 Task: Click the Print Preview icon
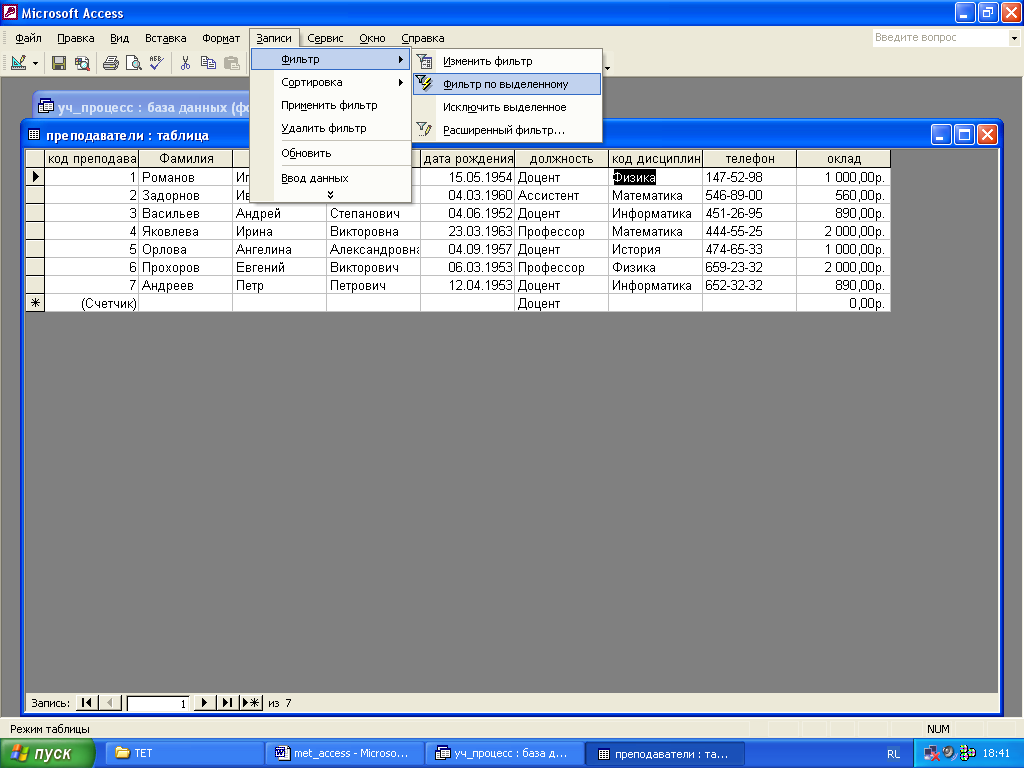tap(134, 63)
